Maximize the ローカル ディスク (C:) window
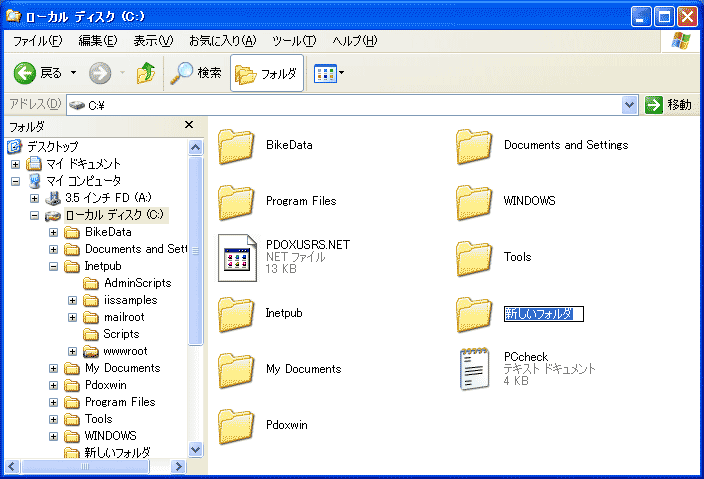 tap(664, 17)
